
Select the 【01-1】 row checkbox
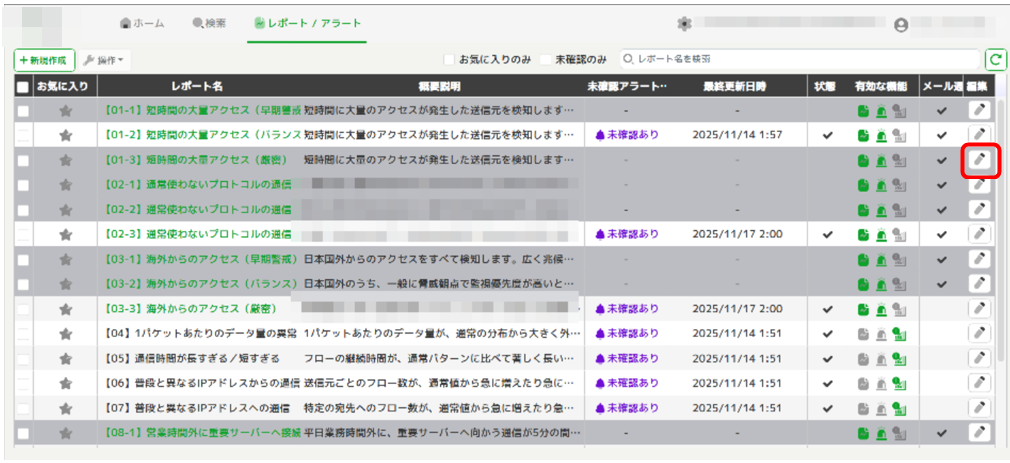23,111
